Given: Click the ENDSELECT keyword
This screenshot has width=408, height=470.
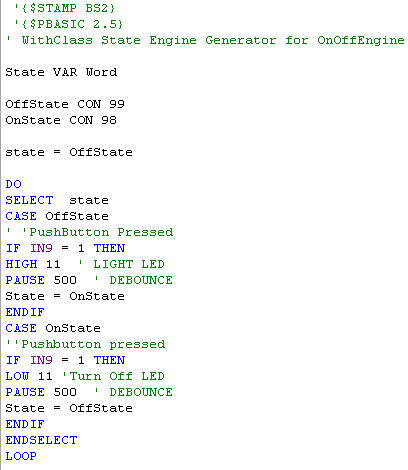Looking at the screenshot, I should (41, 440).
